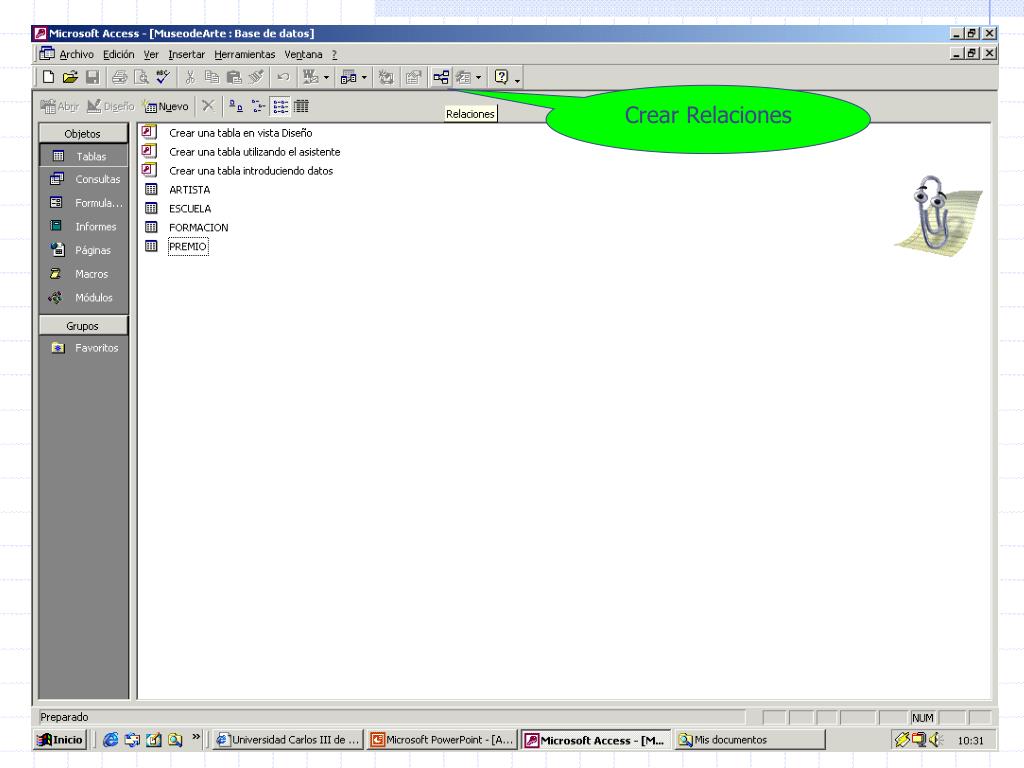Click the Copy icon
Screen dimensions: 1024x768
point(212,77)
